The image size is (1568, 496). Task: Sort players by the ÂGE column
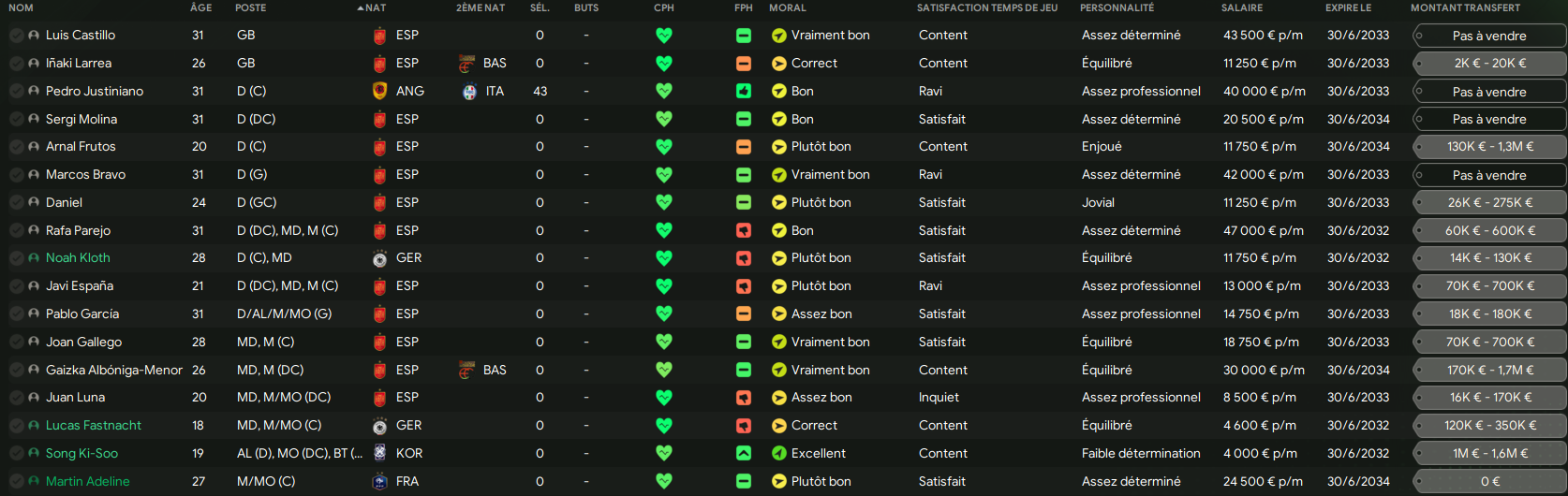click(200, 7)
